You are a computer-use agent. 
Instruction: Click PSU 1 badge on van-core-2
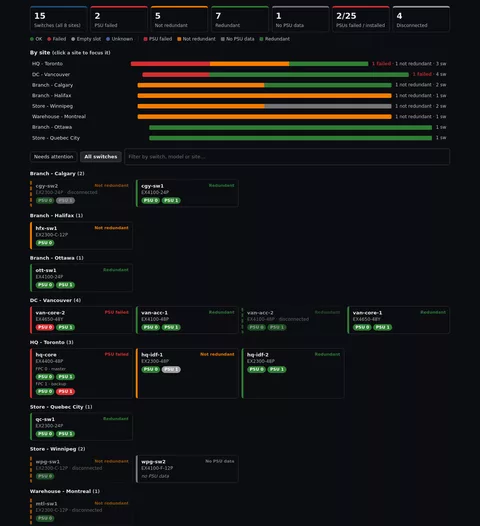[65, 327]
